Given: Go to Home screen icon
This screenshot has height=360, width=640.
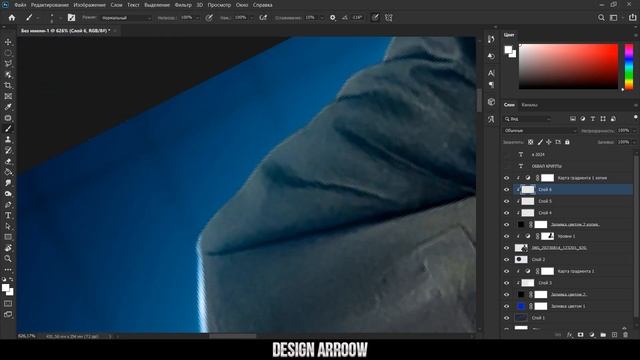Looking at the screenshot, I should coord(12,18).
